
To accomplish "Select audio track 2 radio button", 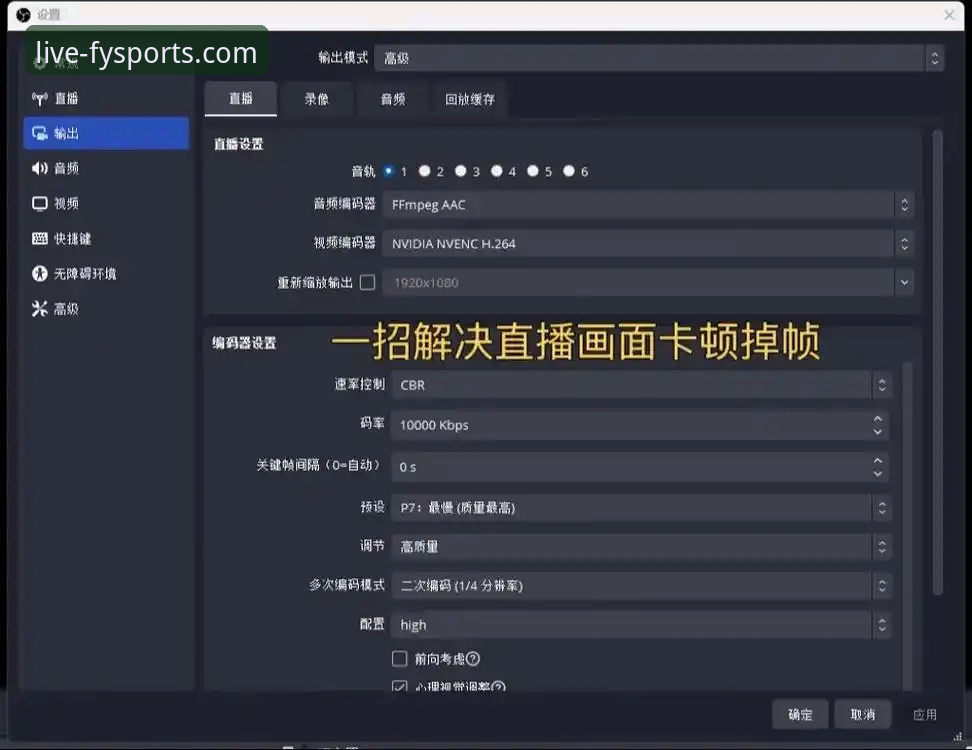I will [x=425, y=171].
